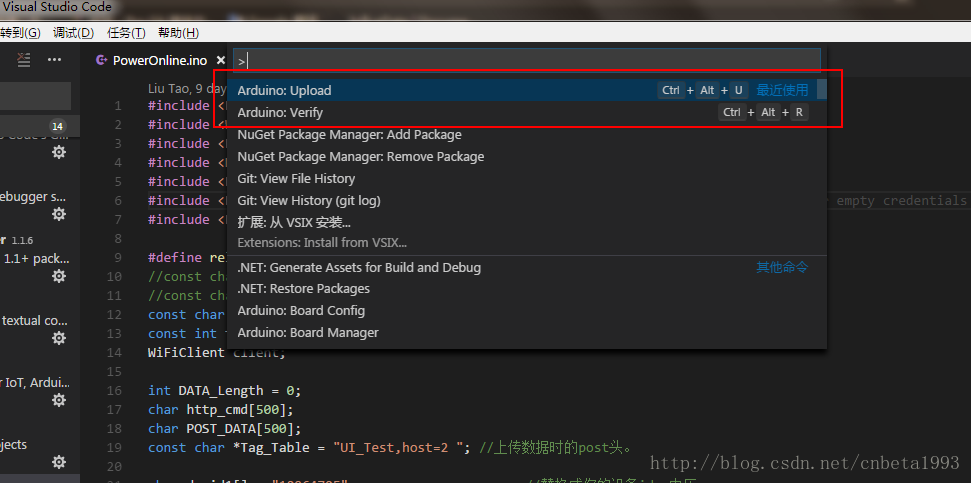971x483 pixels.
Task: Switch to the PowerOnline.ino tab
Action: tap(160, 60)
